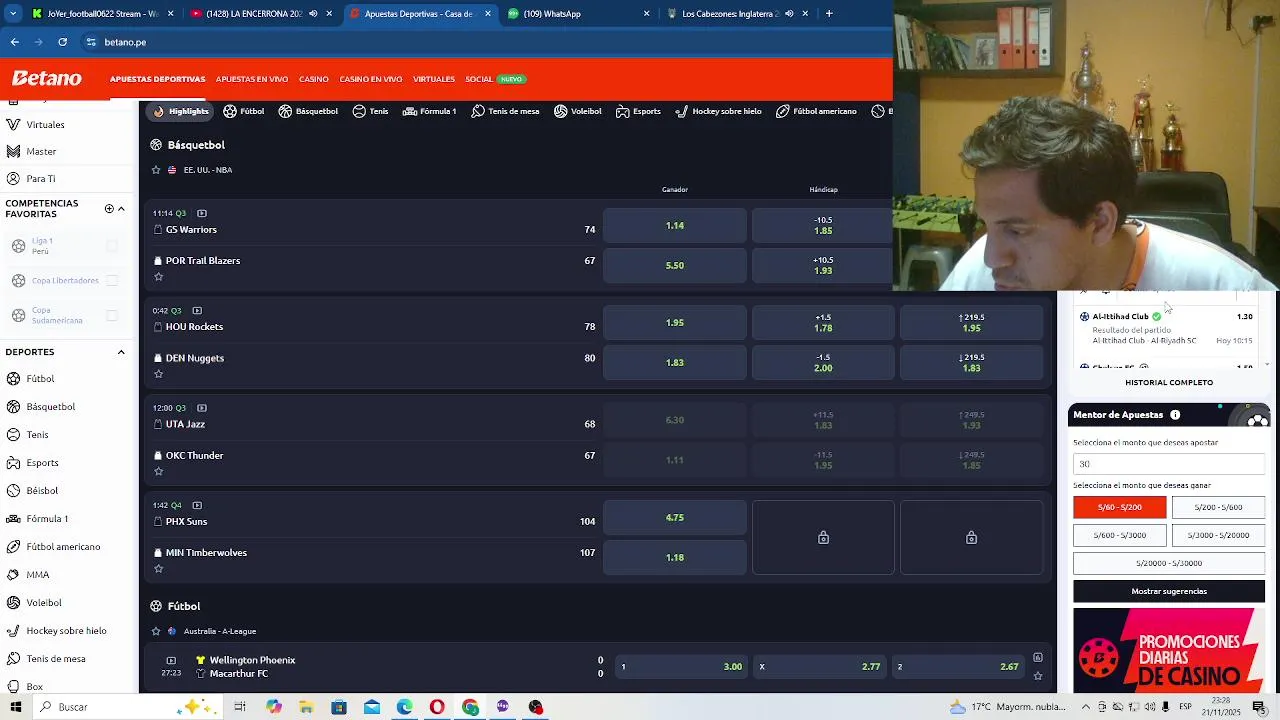Viewport: 1280px width, 720px height.
Task: Bet on MIN Timberwolves winner at 1.18
Action: coord(675,557)
